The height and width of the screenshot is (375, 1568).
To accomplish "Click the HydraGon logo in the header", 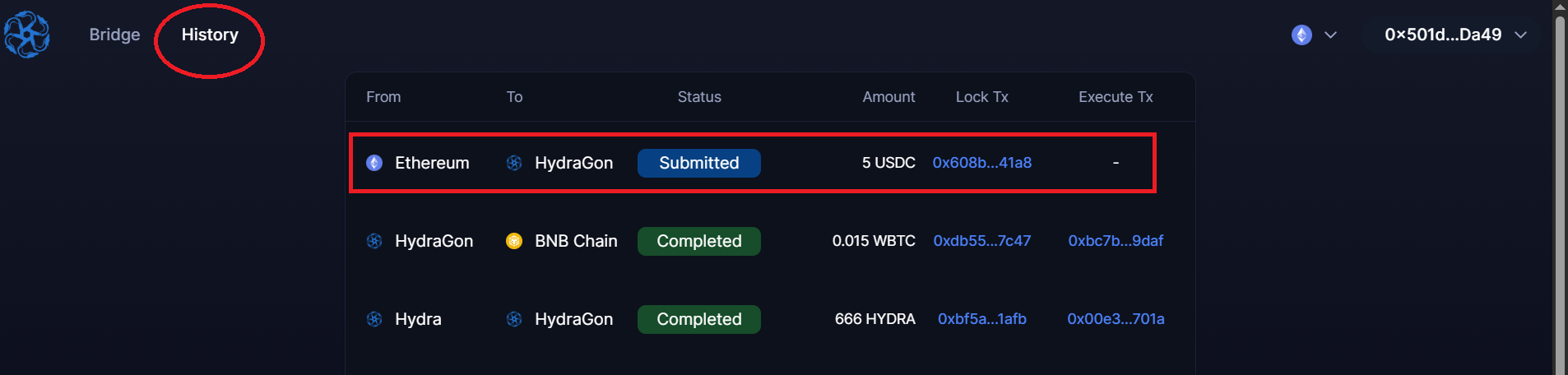I will point(27,35).
